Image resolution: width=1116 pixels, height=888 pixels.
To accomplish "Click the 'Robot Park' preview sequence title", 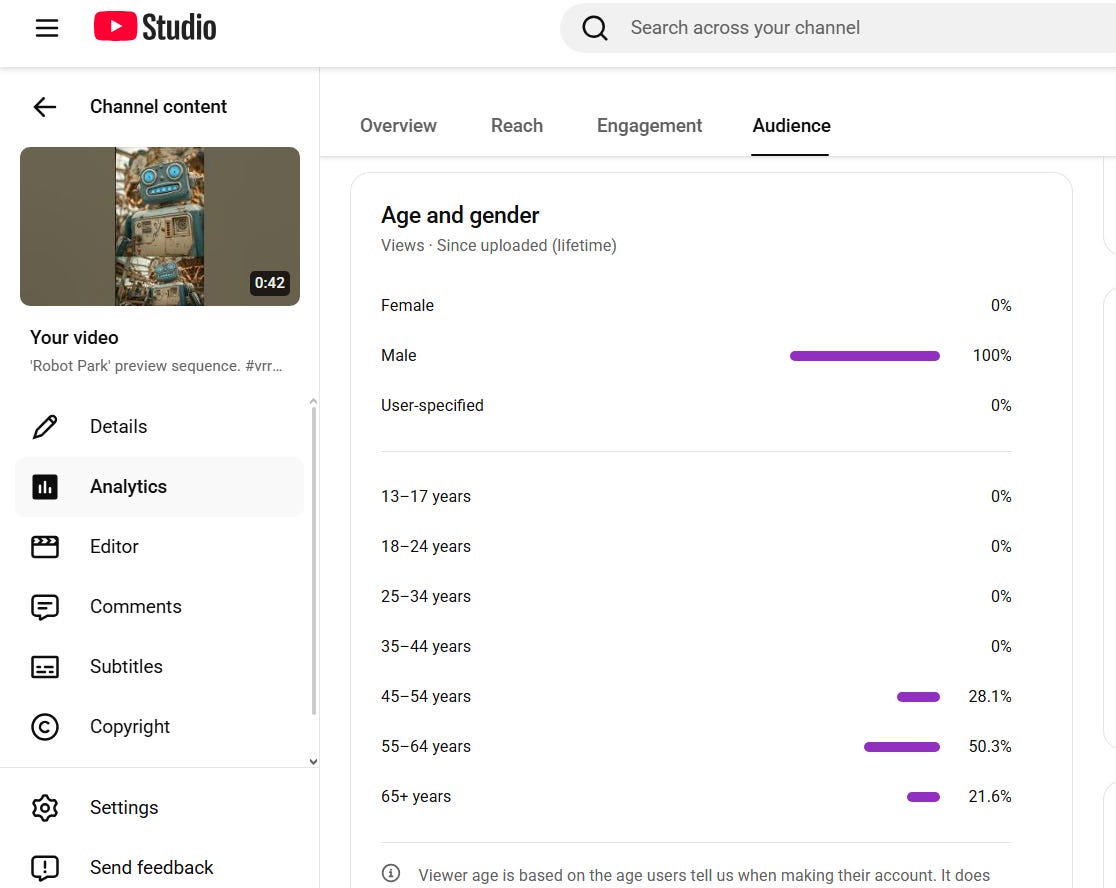I will click(x=156, y=366).
